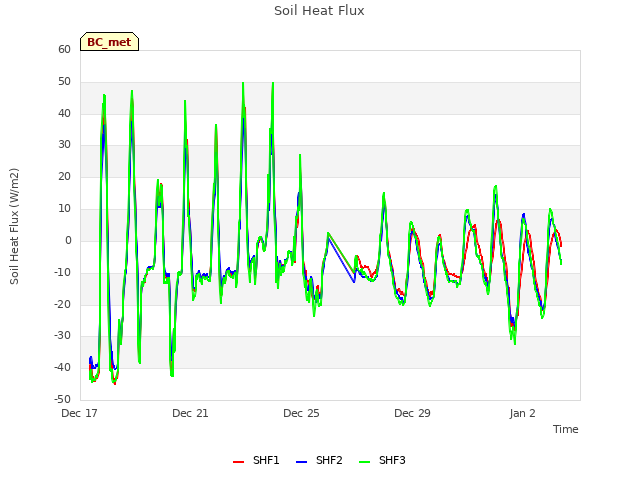Click the blue SHF2 legend color marker
The width and height of the screenshot is (640, 480).
(301, 462)
